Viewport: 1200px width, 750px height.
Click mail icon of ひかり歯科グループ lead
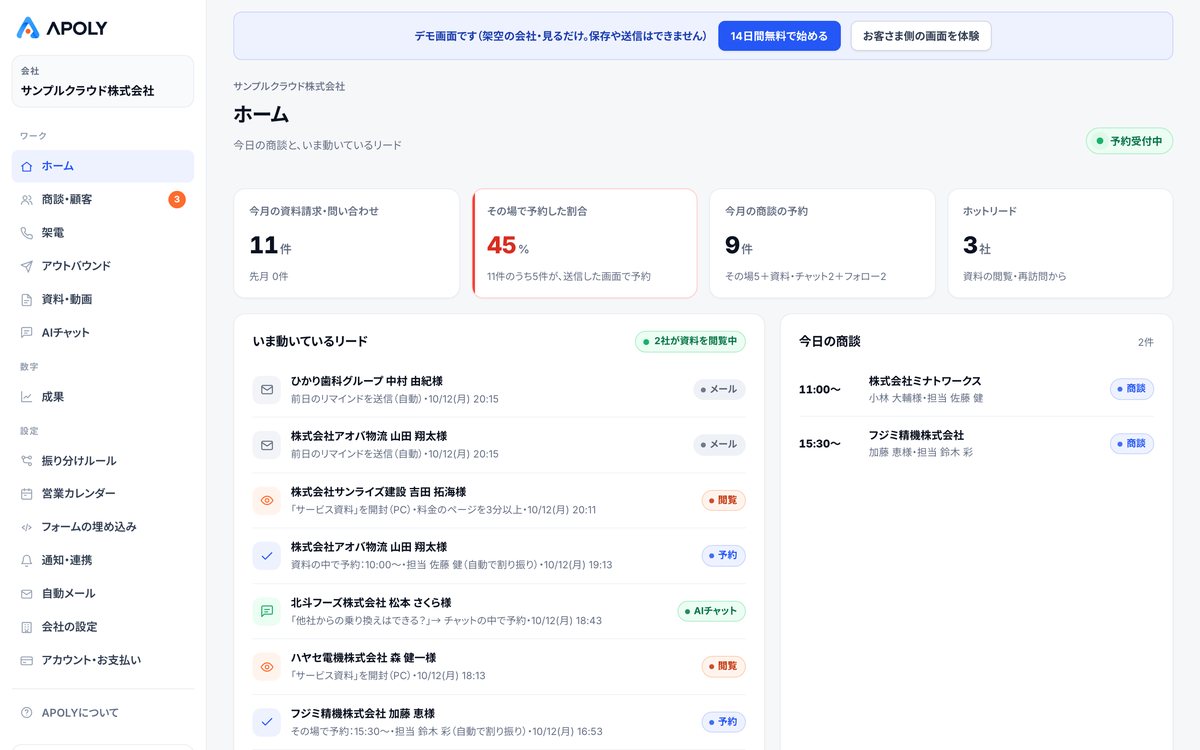[x=267, y=389]
